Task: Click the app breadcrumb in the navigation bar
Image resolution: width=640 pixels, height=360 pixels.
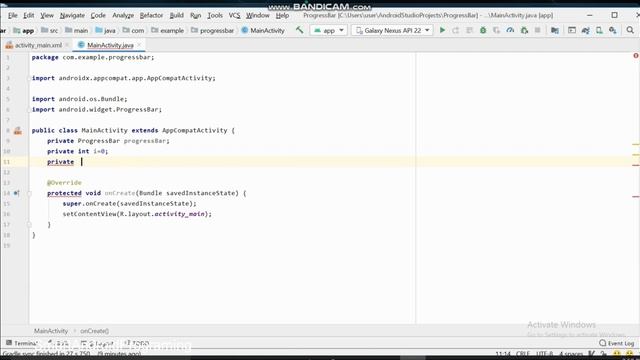Action: (24, 30)
